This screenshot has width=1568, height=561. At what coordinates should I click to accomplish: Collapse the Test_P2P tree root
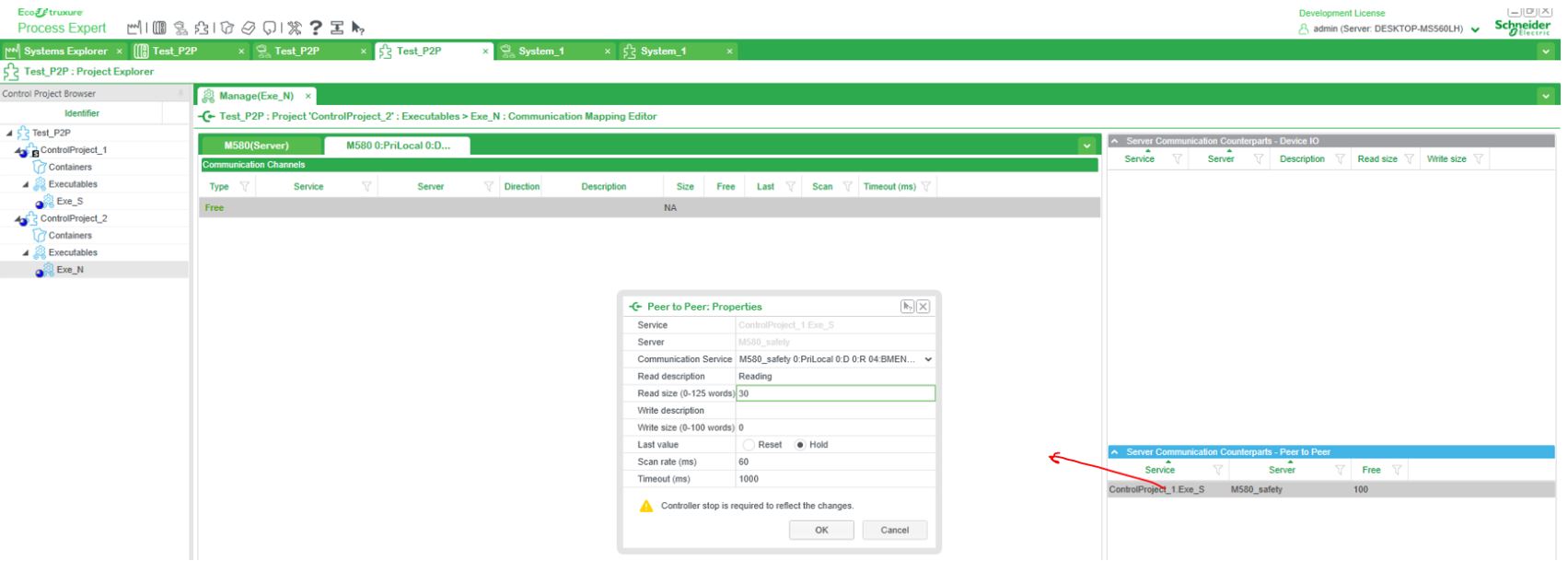click(10, 134)
